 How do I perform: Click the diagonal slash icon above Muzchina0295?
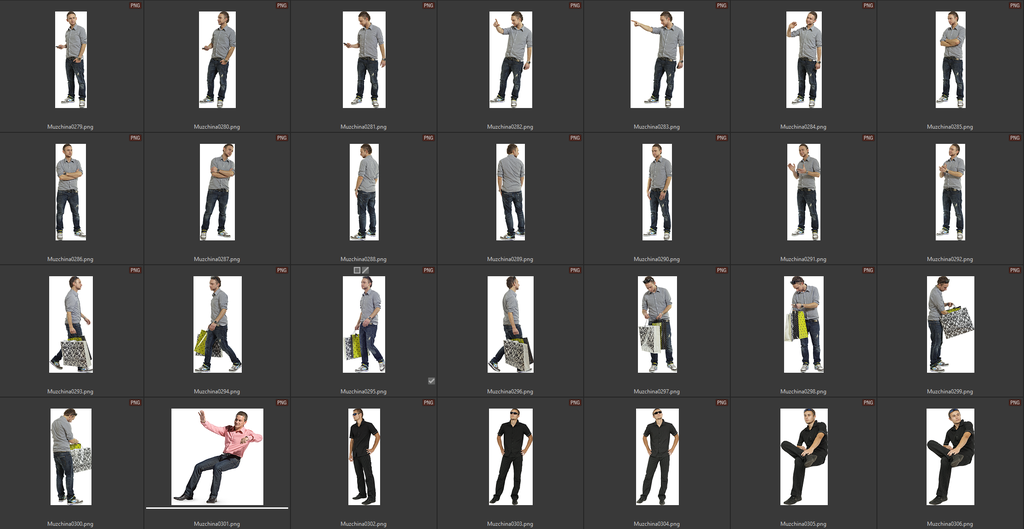point(366,270)
